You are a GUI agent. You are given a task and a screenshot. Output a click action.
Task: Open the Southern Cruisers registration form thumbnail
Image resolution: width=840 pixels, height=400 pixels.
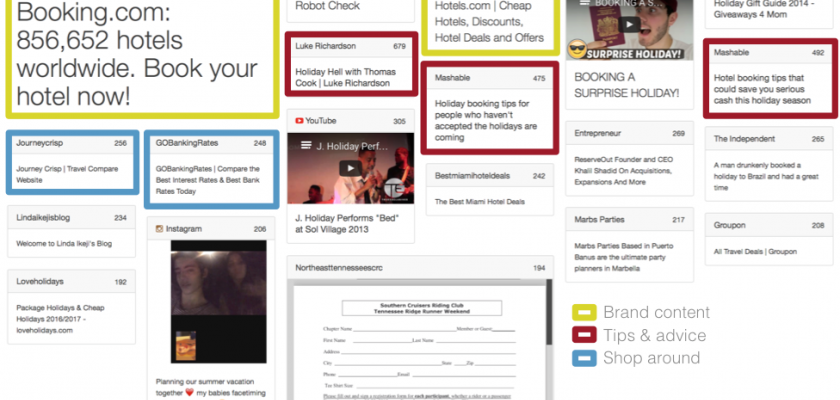[419, 342]
